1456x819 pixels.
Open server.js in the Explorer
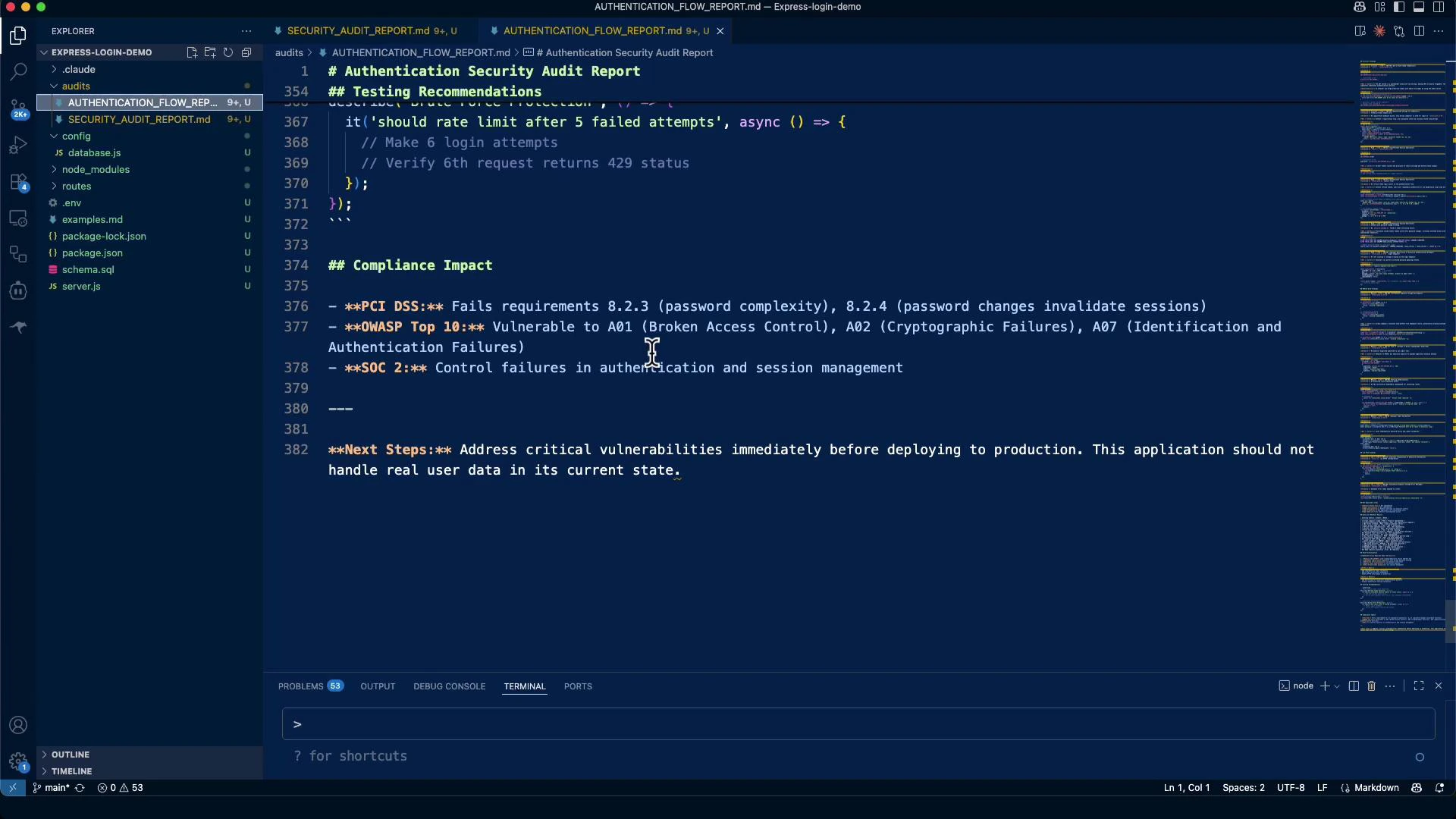click(149, 286)
